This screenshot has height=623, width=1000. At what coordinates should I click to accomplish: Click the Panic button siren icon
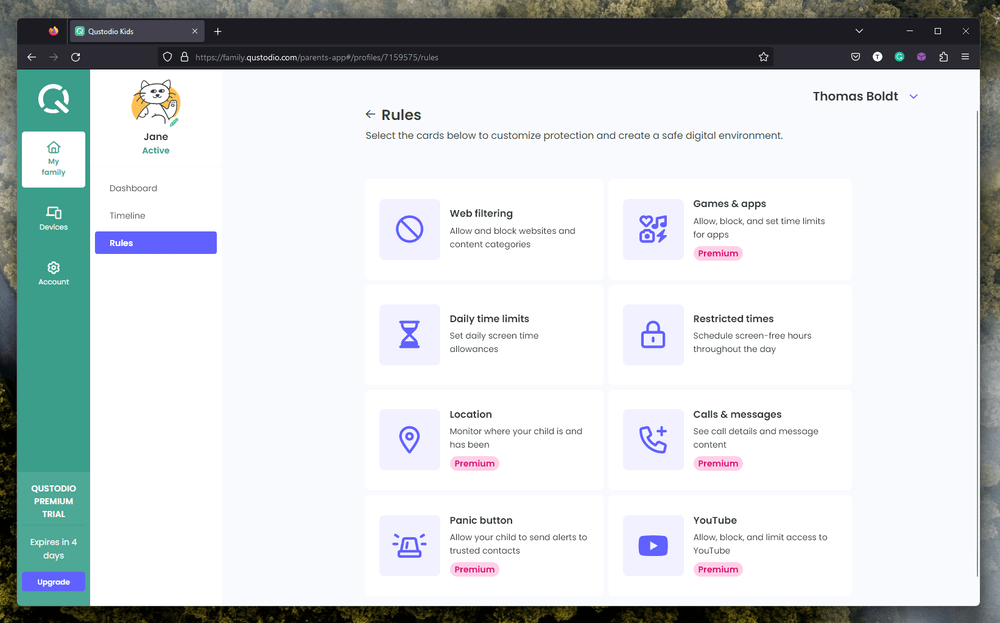point(409,545)
